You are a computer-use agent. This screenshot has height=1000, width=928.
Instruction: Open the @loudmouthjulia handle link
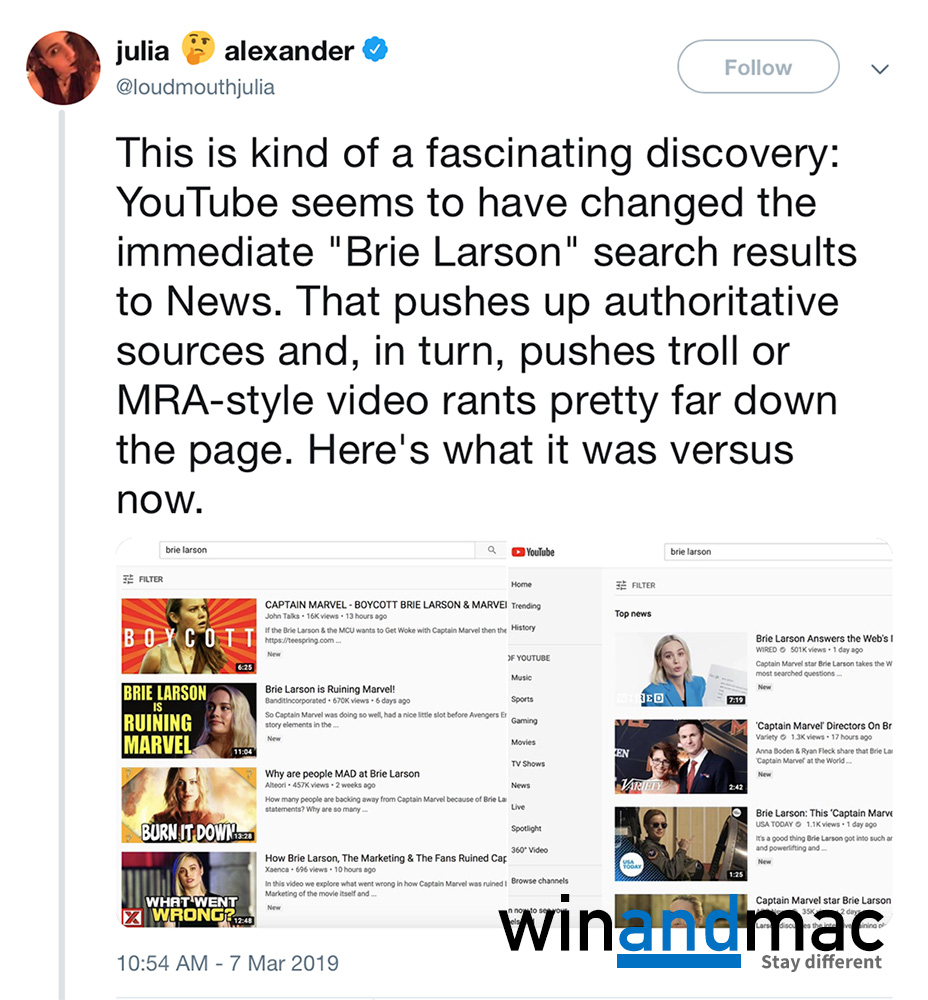pos(195,87)
